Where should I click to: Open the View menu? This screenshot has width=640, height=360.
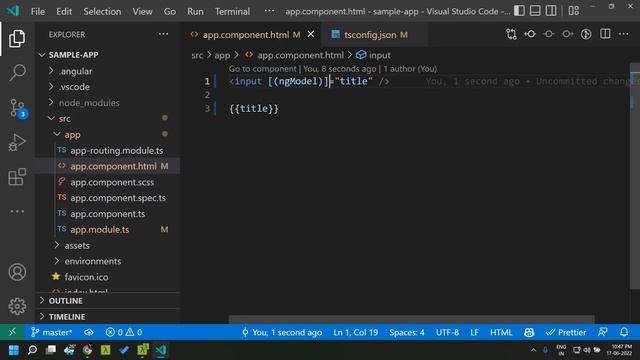point(142,11)
